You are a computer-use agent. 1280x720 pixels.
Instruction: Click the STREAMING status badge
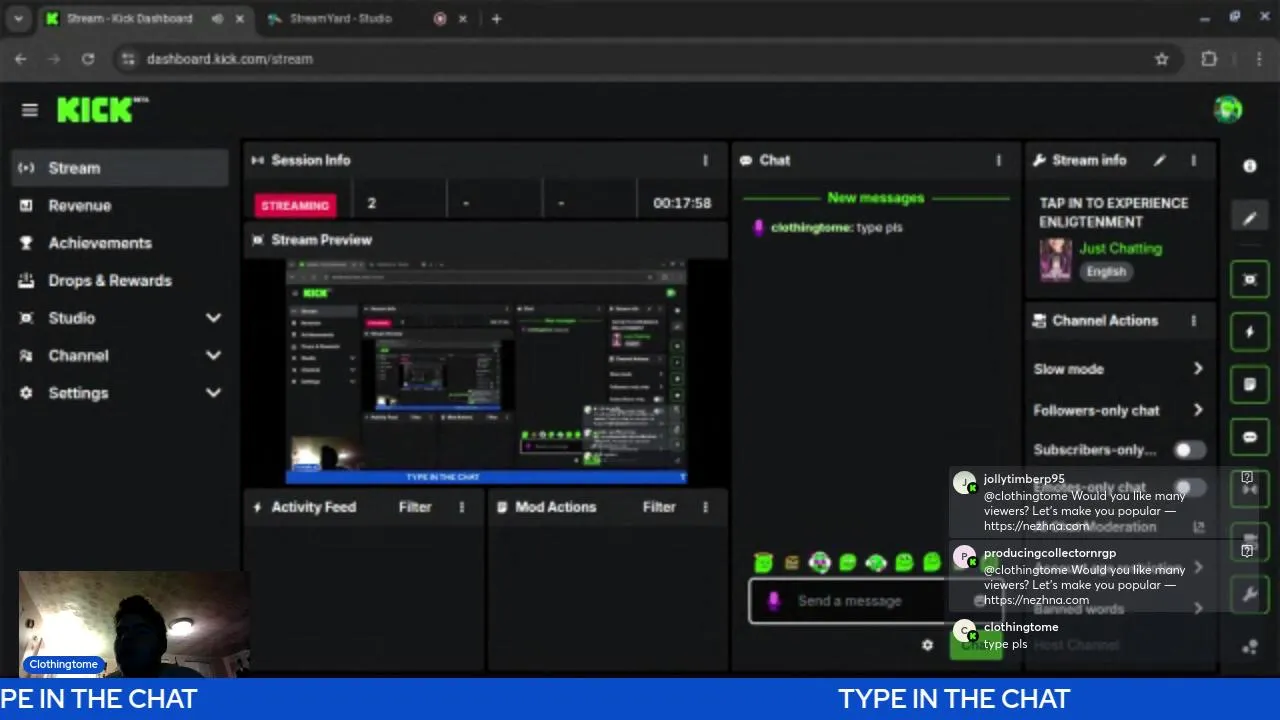(x=295, y=205)
